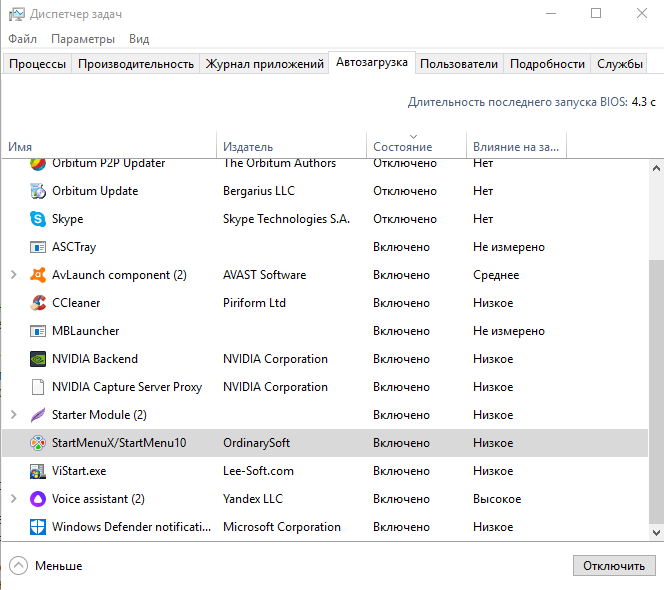Viewport: 664px width, 590px height.
Task: Close the Task Manager window
Action: pos(642,14)
